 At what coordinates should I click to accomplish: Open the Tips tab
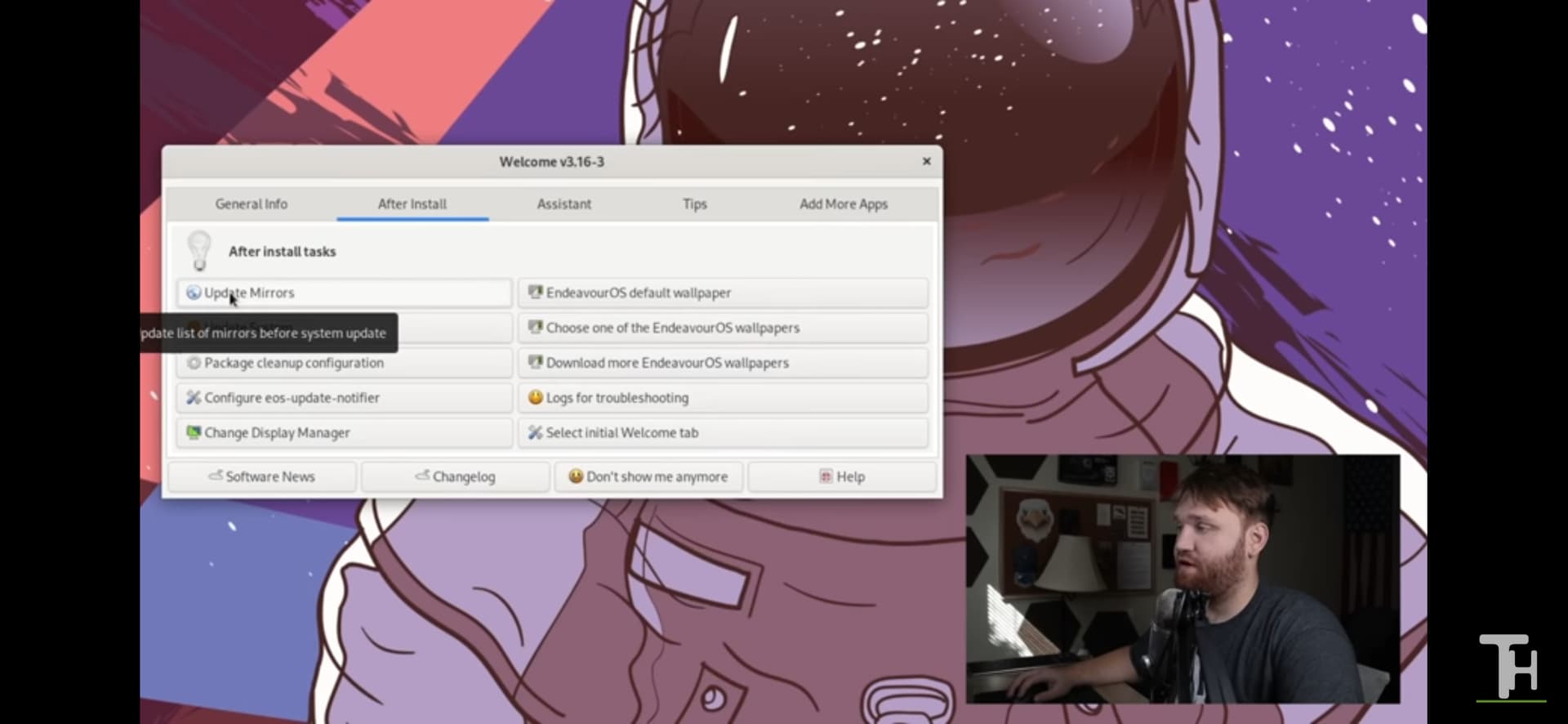[695, 204]
